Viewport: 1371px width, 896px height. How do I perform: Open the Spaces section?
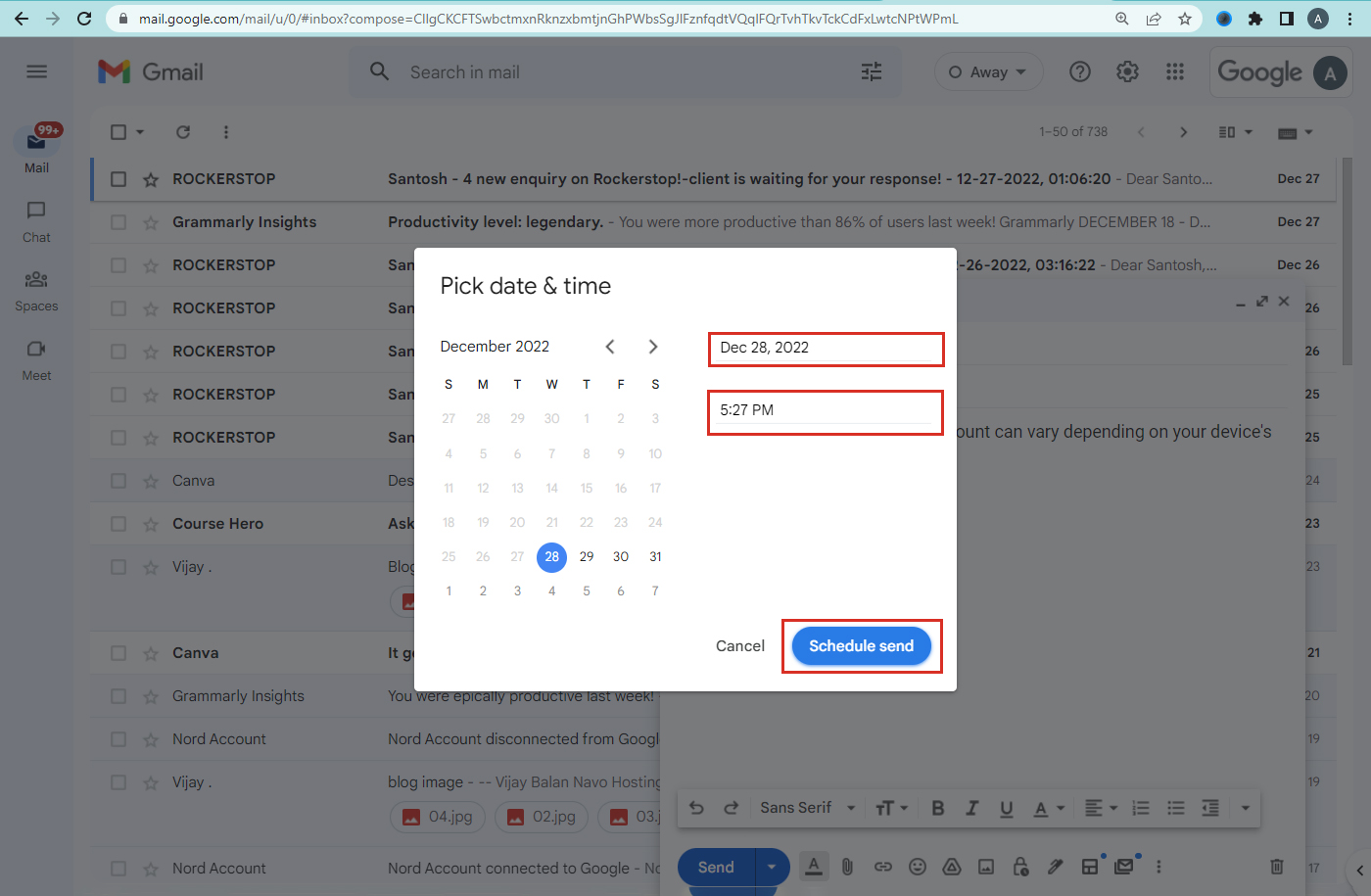point(36,292)
